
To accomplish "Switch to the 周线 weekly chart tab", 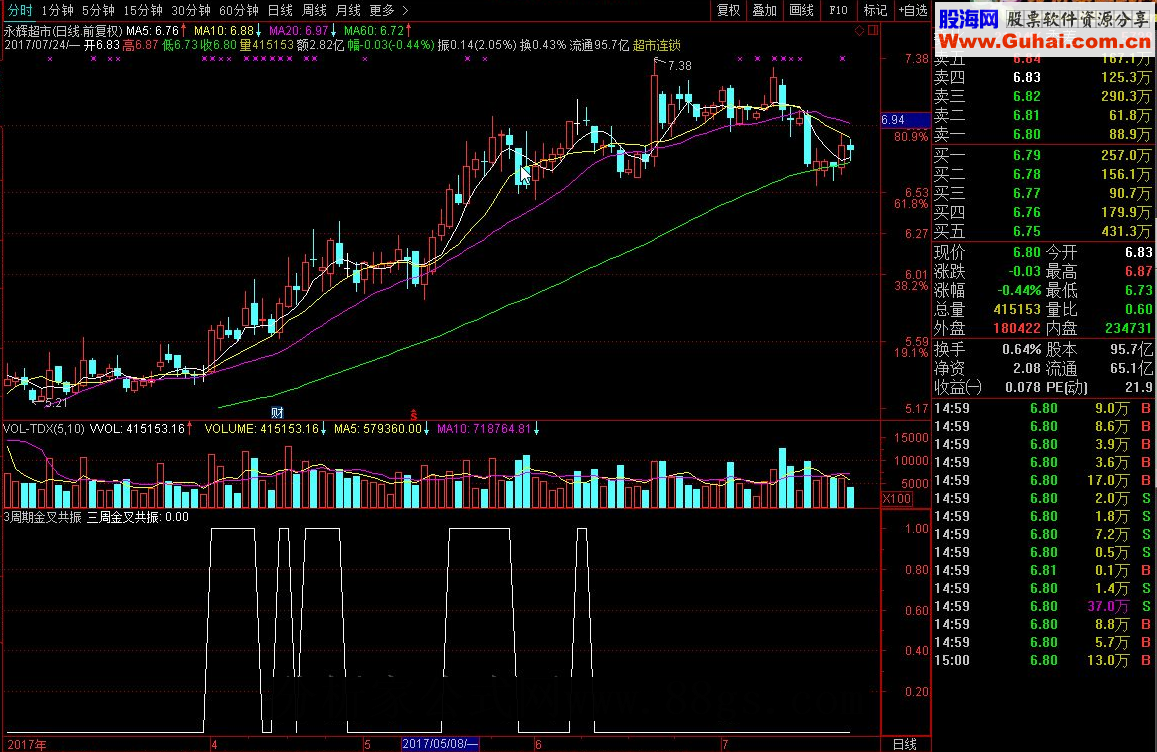I will (314, 10).
